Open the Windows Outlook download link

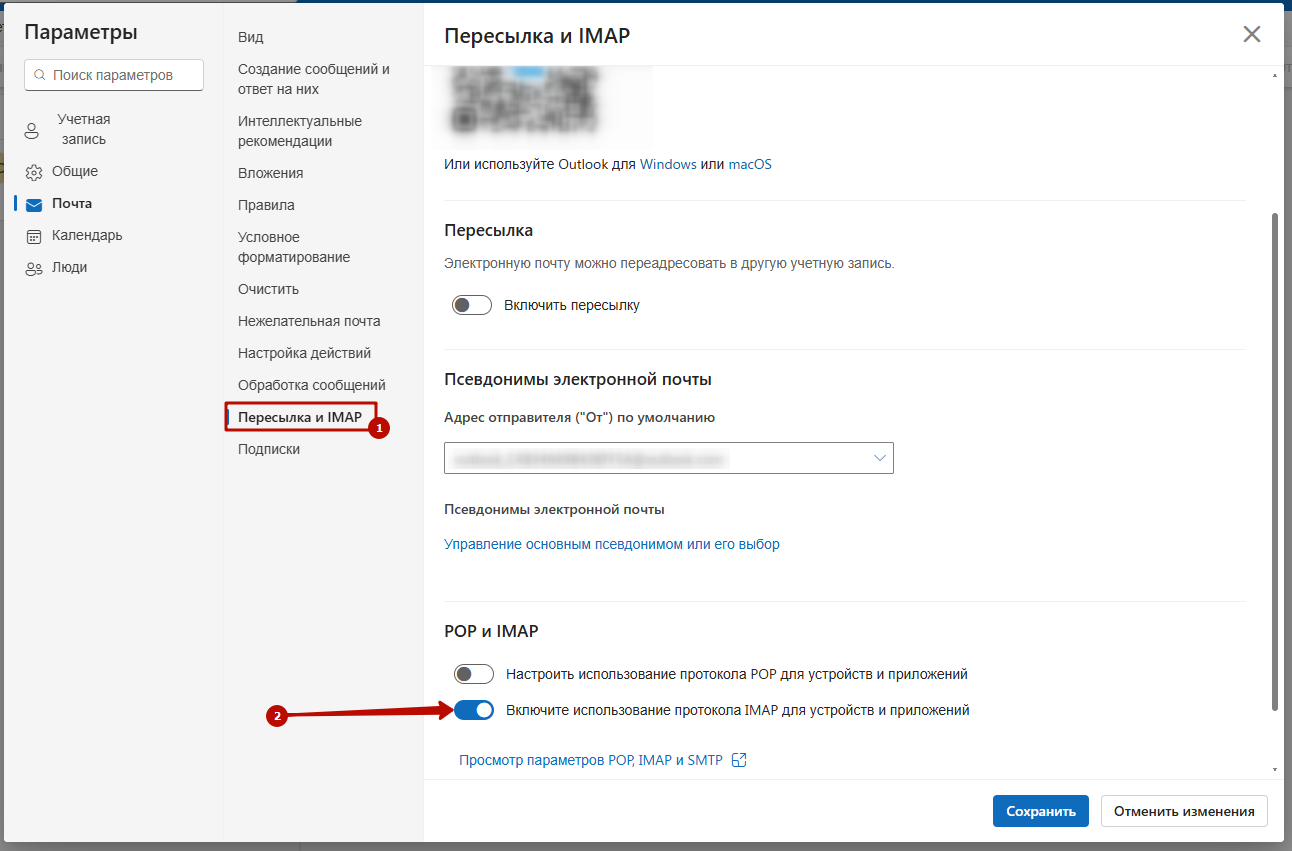tap(668, 164)
